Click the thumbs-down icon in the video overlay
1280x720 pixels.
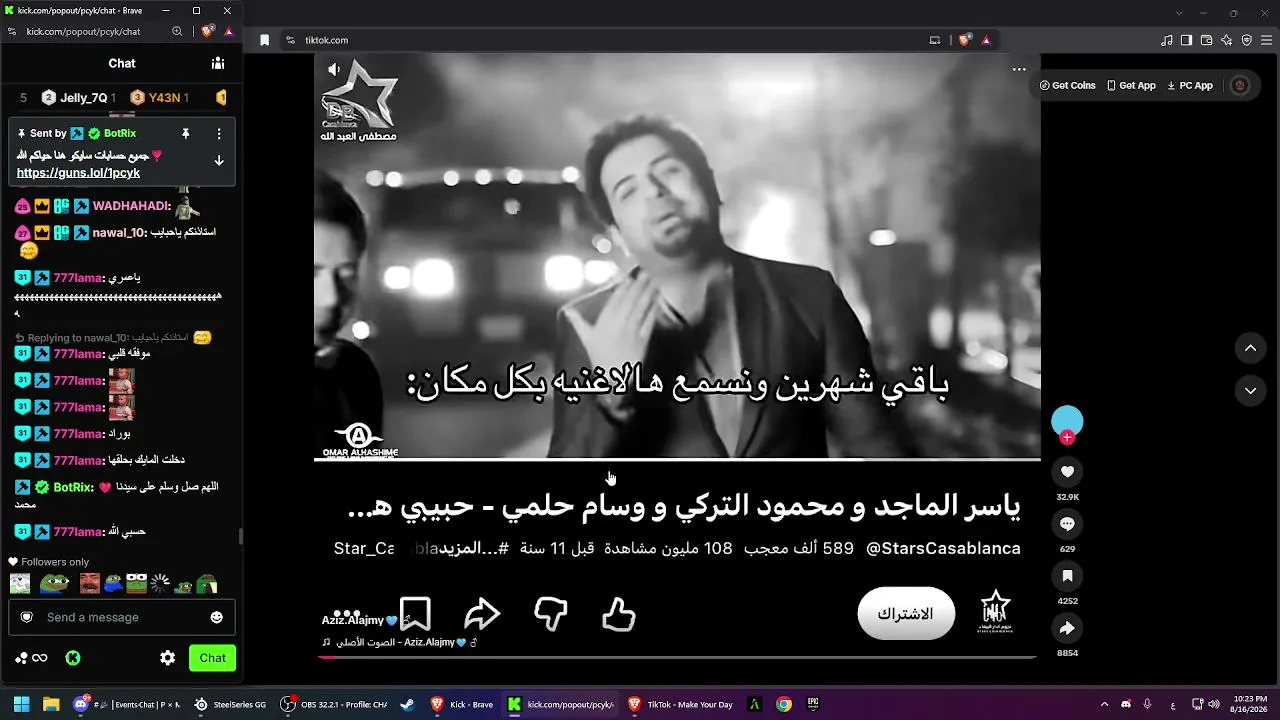click(551, 614)
